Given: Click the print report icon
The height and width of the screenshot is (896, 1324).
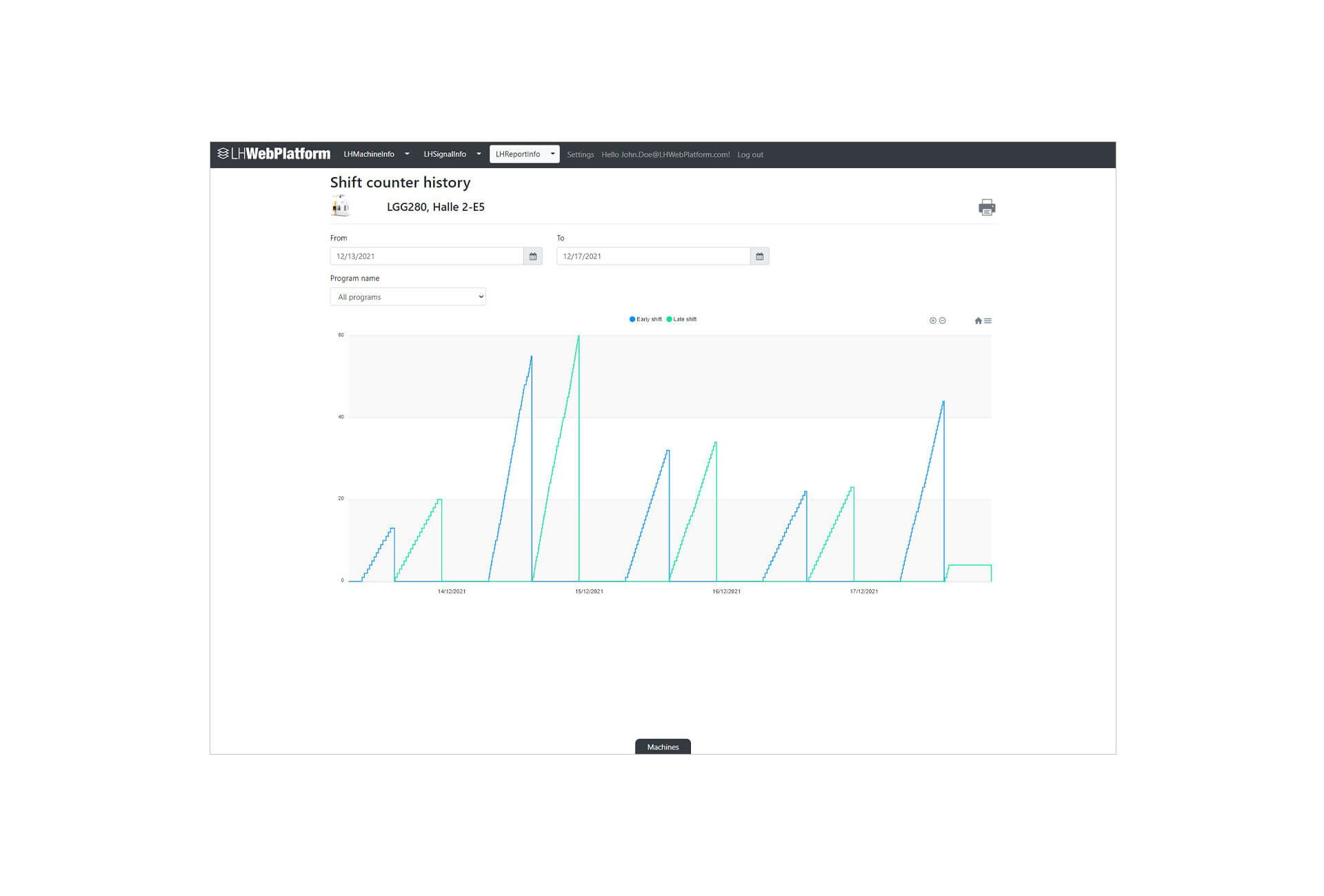Looking at the screenshot, I should 986,207.
